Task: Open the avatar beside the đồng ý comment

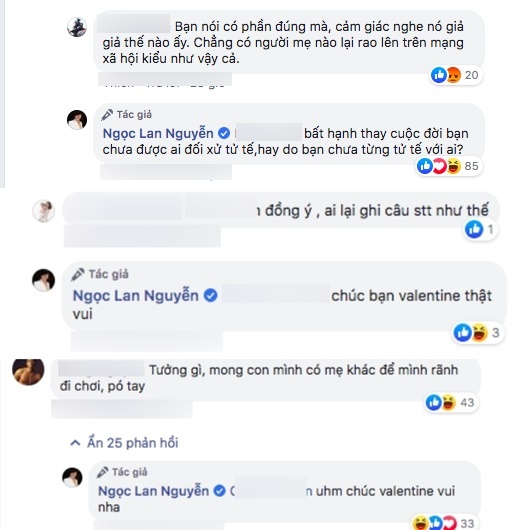Action: point(43,211)
